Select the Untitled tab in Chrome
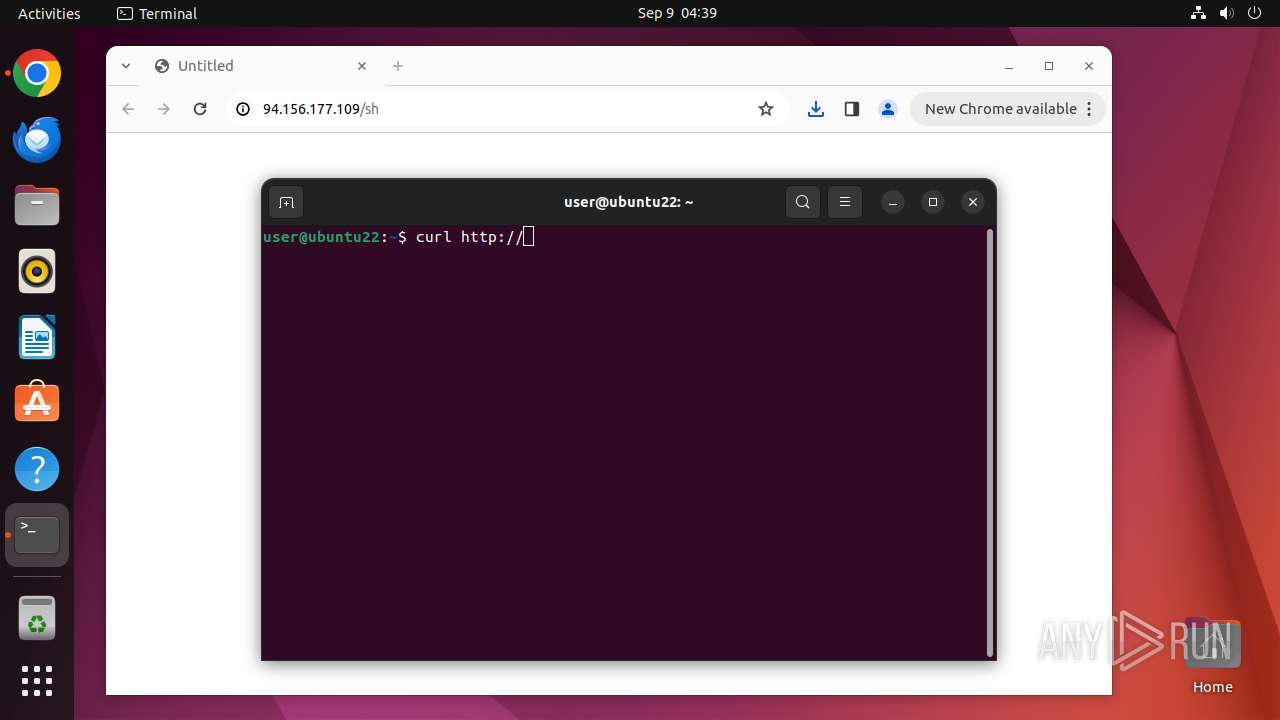The width and height of the screenshot is (1280, 720). (261, 66)
